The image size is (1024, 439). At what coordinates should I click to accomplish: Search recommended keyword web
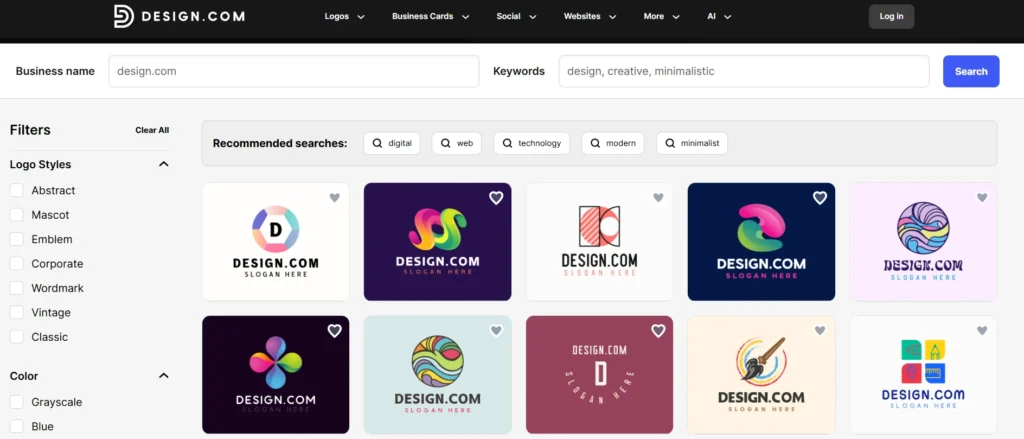(x=456, y=143)
